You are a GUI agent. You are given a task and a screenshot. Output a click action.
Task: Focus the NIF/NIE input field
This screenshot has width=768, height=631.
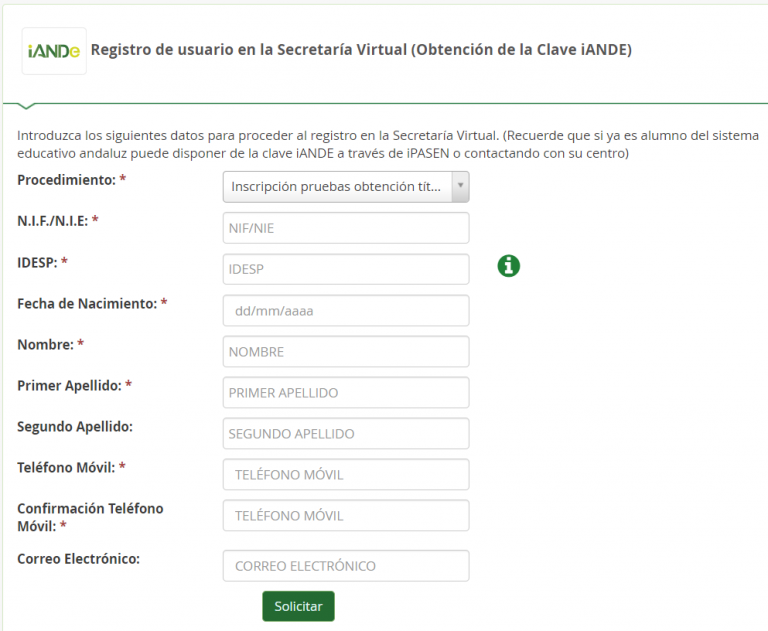[x=345, y=228]
